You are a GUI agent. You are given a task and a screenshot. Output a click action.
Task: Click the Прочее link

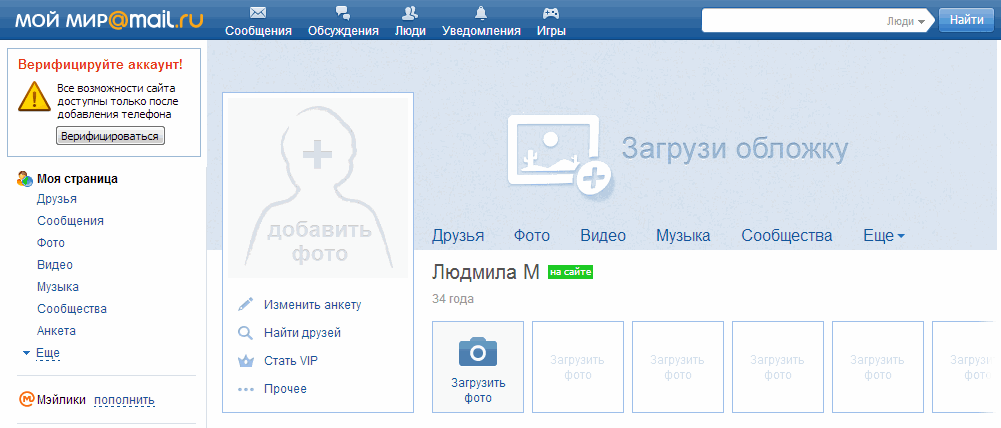pos(285,389)
